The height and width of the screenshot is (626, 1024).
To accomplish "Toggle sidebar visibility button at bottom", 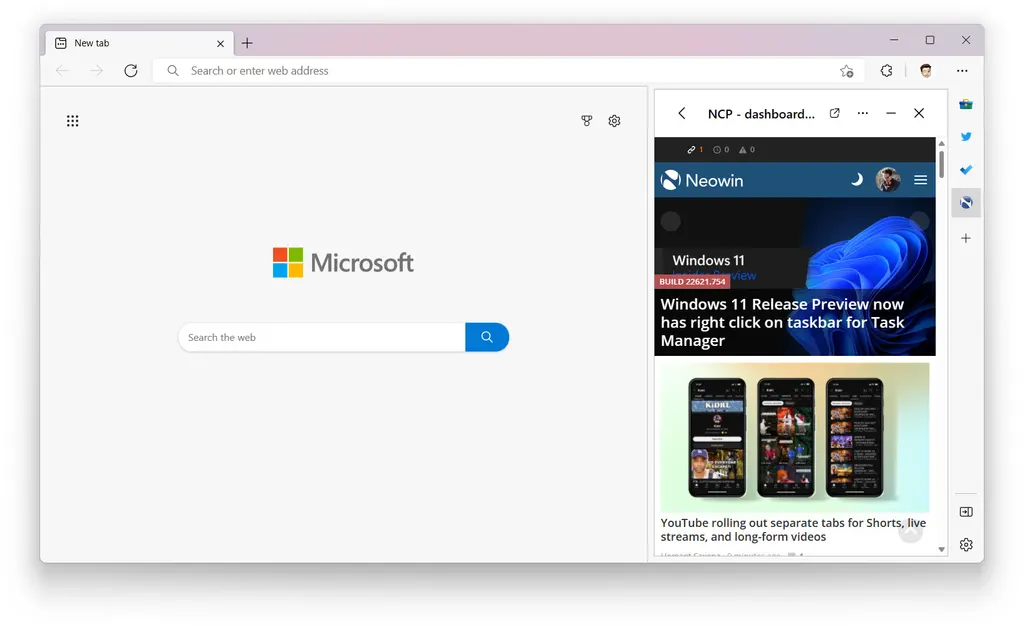I will click(x=966, y=512).
